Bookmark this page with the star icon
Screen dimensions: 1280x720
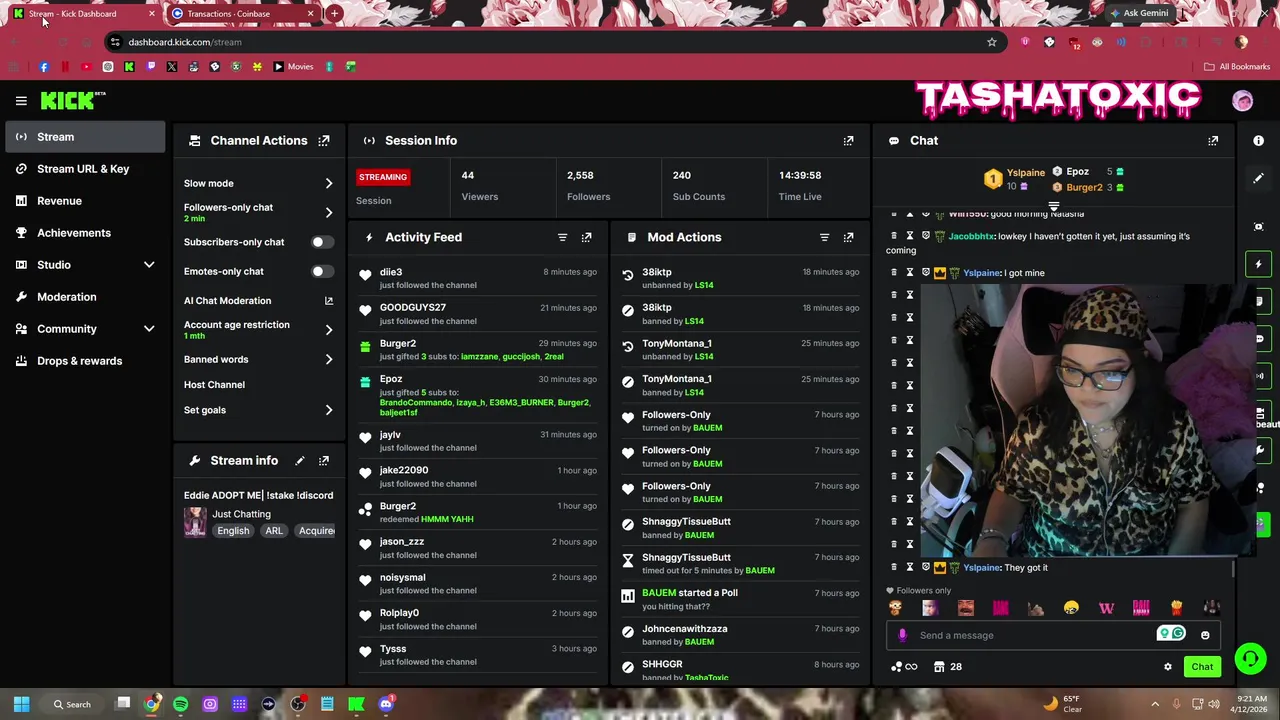(x=991, y=42)
